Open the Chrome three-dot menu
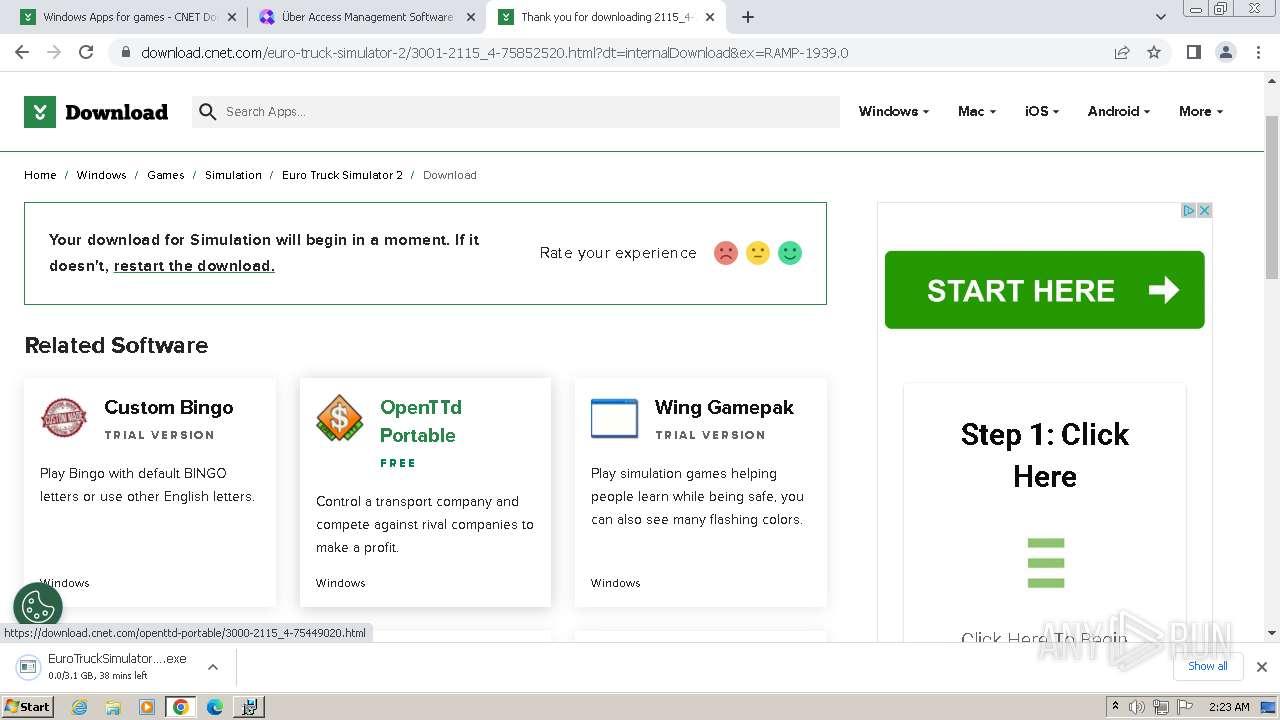 pyautogui.click(x=1257, y=52)
